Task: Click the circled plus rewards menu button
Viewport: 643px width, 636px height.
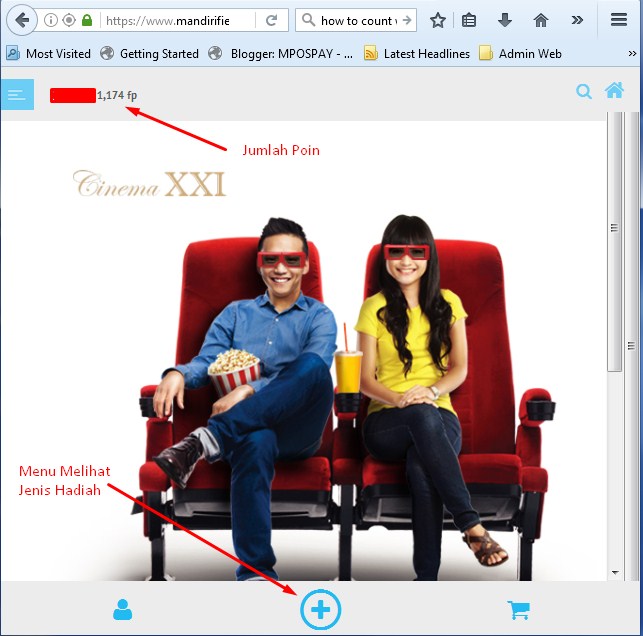Action: click(x=321, y=609)
